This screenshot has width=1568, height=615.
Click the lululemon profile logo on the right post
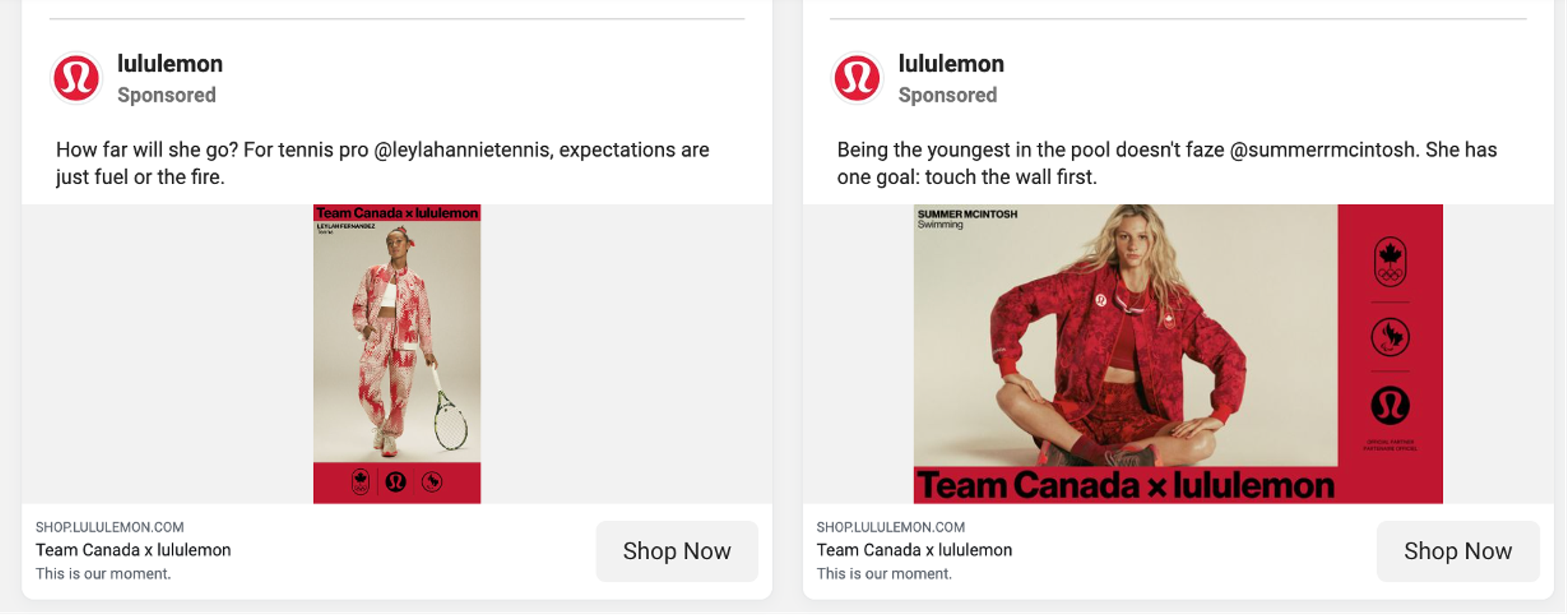tap(858, 77)
